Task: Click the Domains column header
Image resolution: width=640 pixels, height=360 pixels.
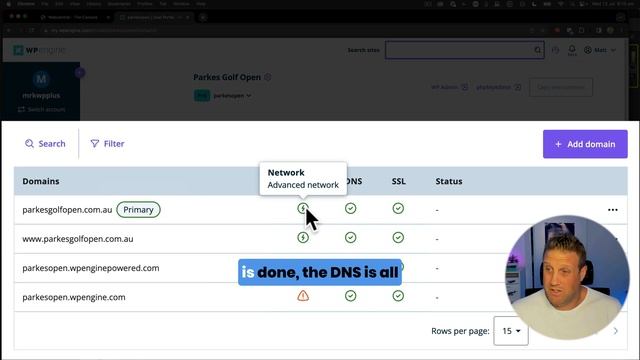Action: coord(41,181)
